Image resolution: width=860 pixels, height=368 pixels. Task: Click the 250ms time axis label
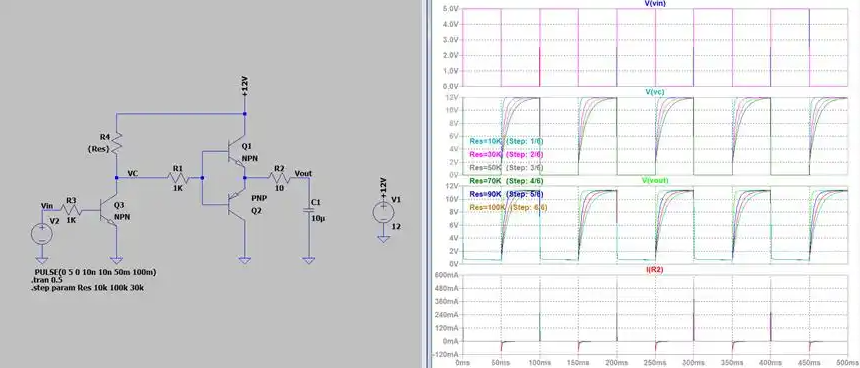[655, 363]
